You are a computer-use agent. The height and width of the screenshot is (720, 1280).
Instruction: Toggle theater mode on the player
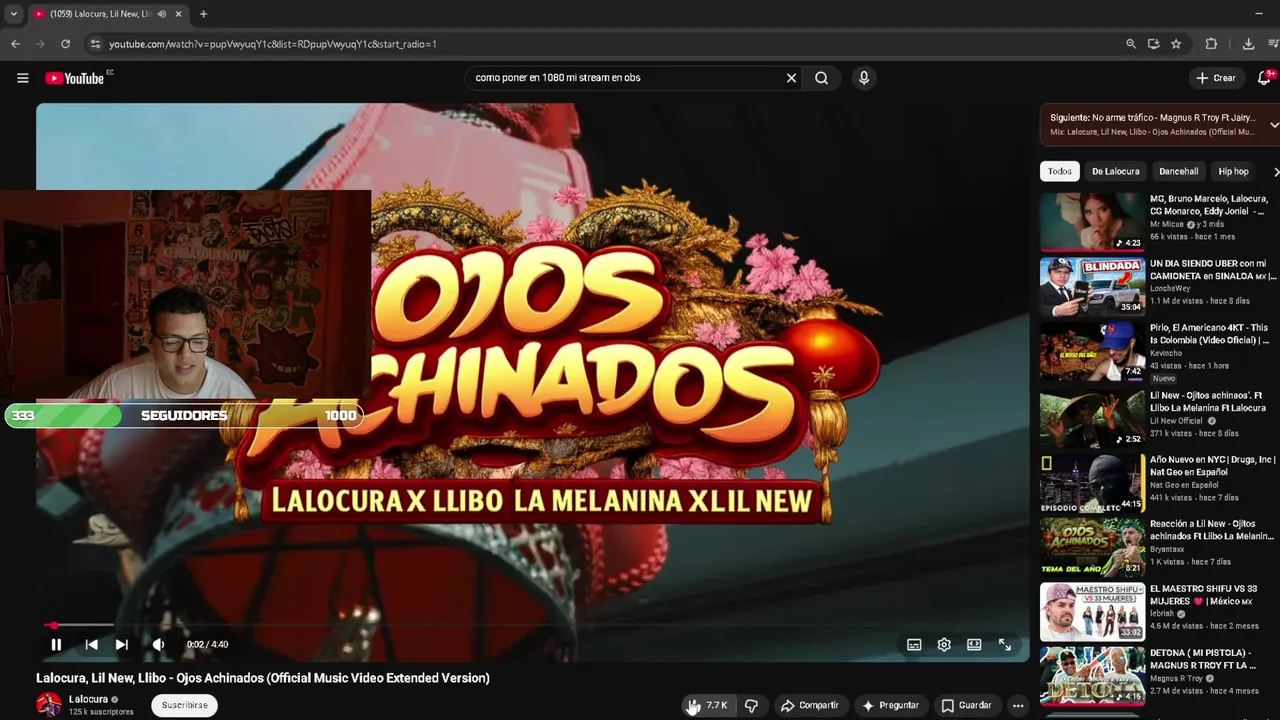pos(974,645)
